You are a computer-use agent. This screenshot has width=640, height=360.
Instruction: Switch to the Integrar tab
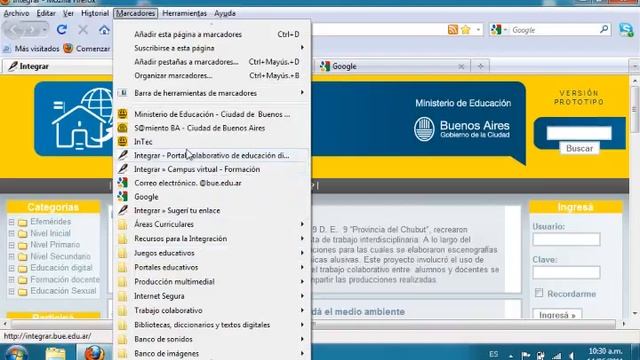click(x=58, y=66)
